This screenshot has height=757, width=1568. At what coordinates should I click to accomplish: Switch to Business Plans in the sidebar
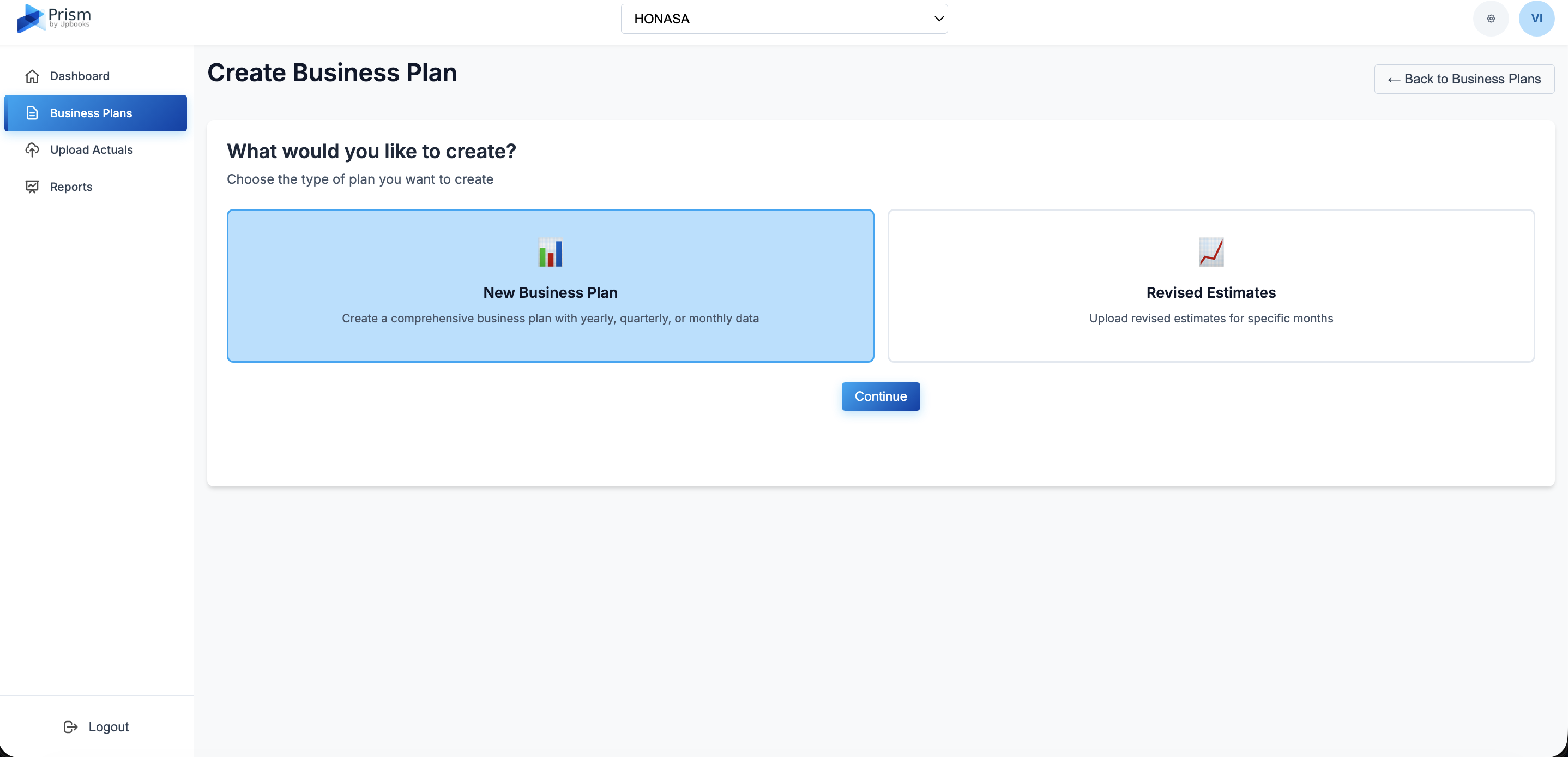click(x=91, y=113)
